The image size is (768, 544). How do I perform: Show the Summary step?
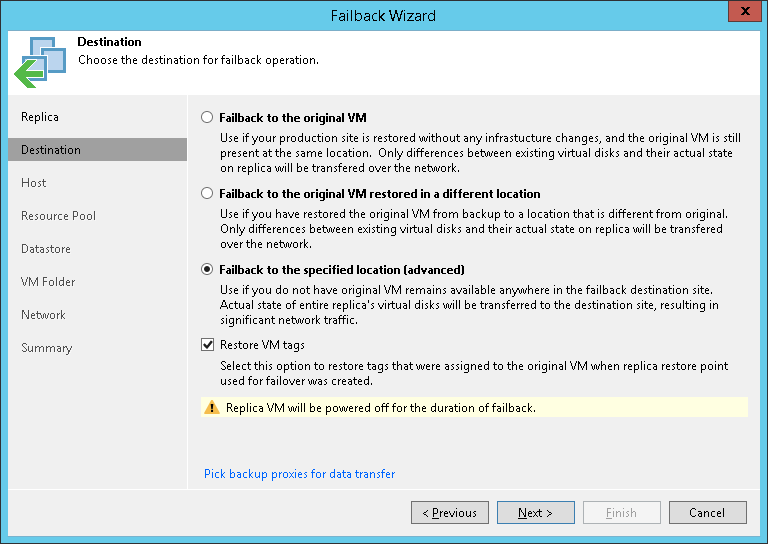46,348
